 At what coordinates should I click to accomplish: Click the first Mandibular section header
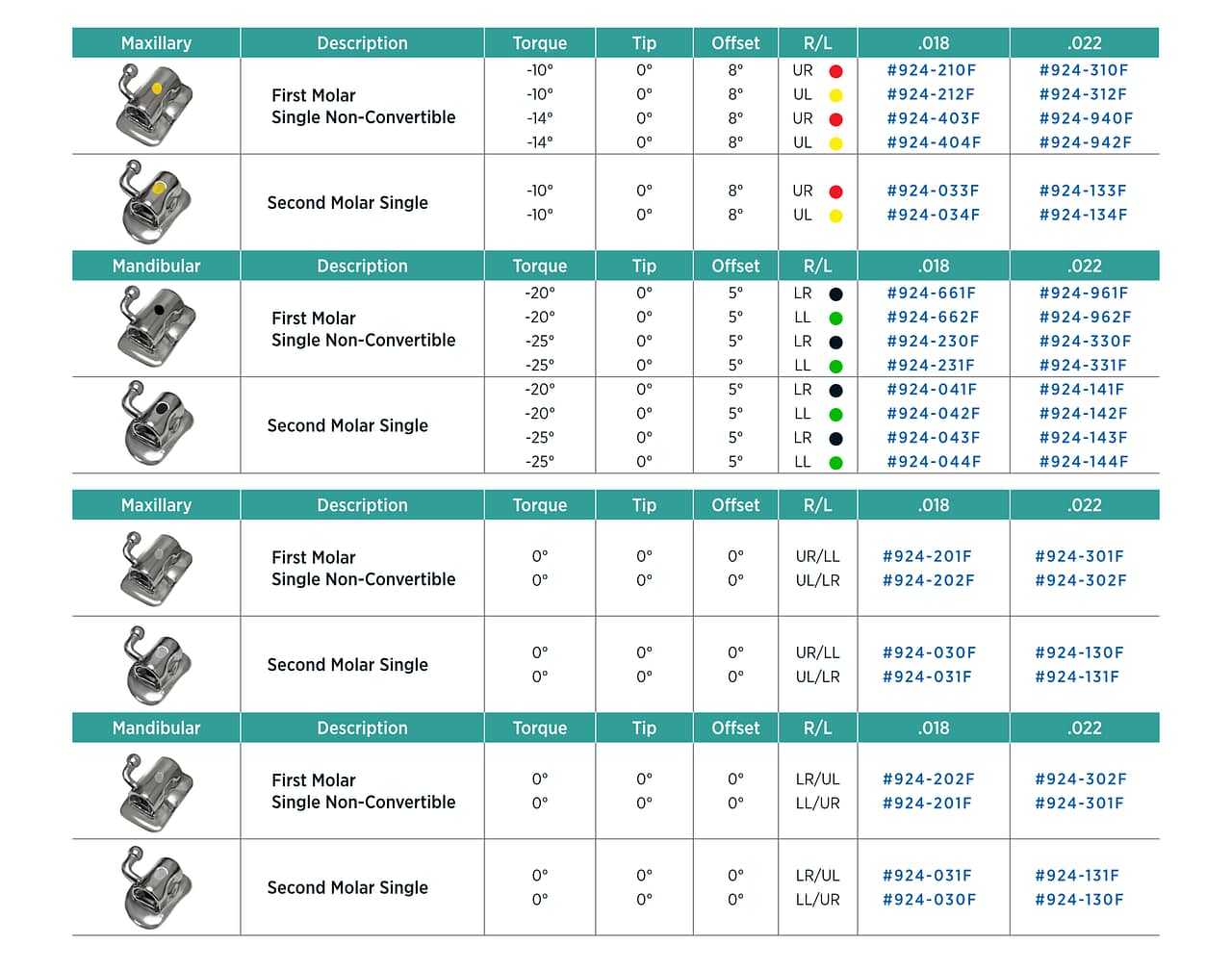click(156, 266)
